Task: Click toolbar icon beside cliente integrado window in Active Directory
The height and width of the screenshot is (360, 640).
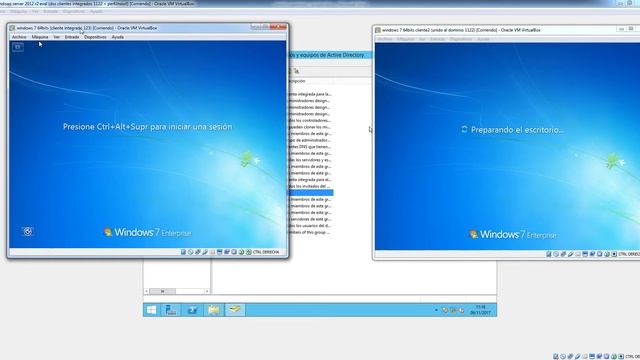Action: [x=296, y=71]
